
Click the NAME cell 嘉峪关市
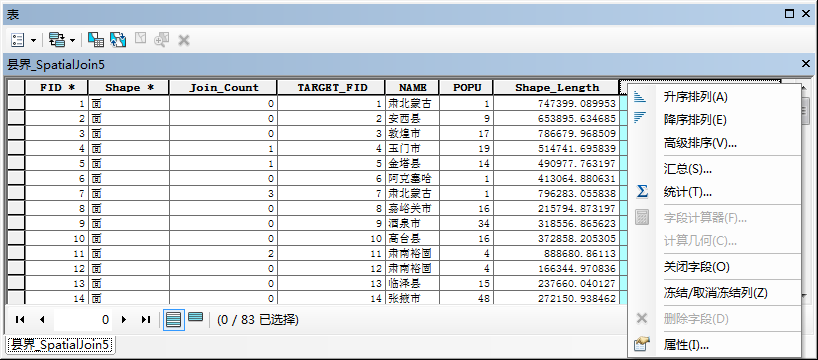coord(412,209)
